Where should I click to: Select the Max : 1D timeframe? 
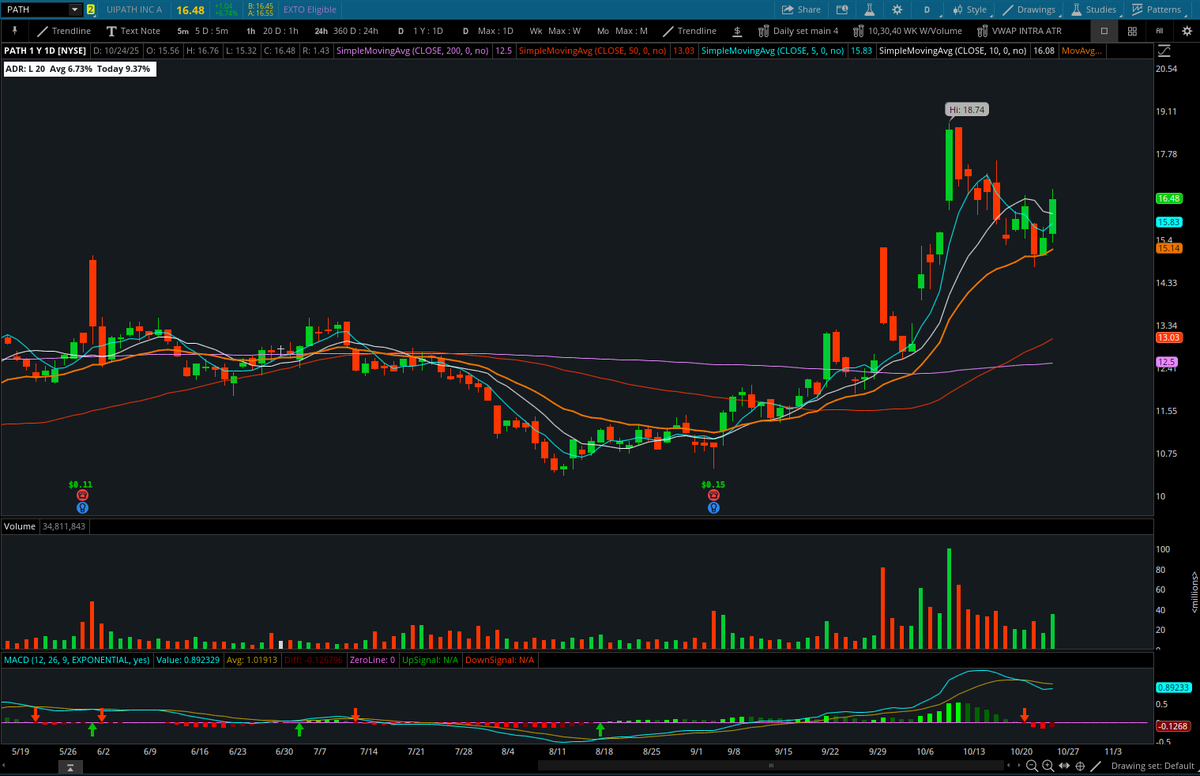[x=488, y=31]
